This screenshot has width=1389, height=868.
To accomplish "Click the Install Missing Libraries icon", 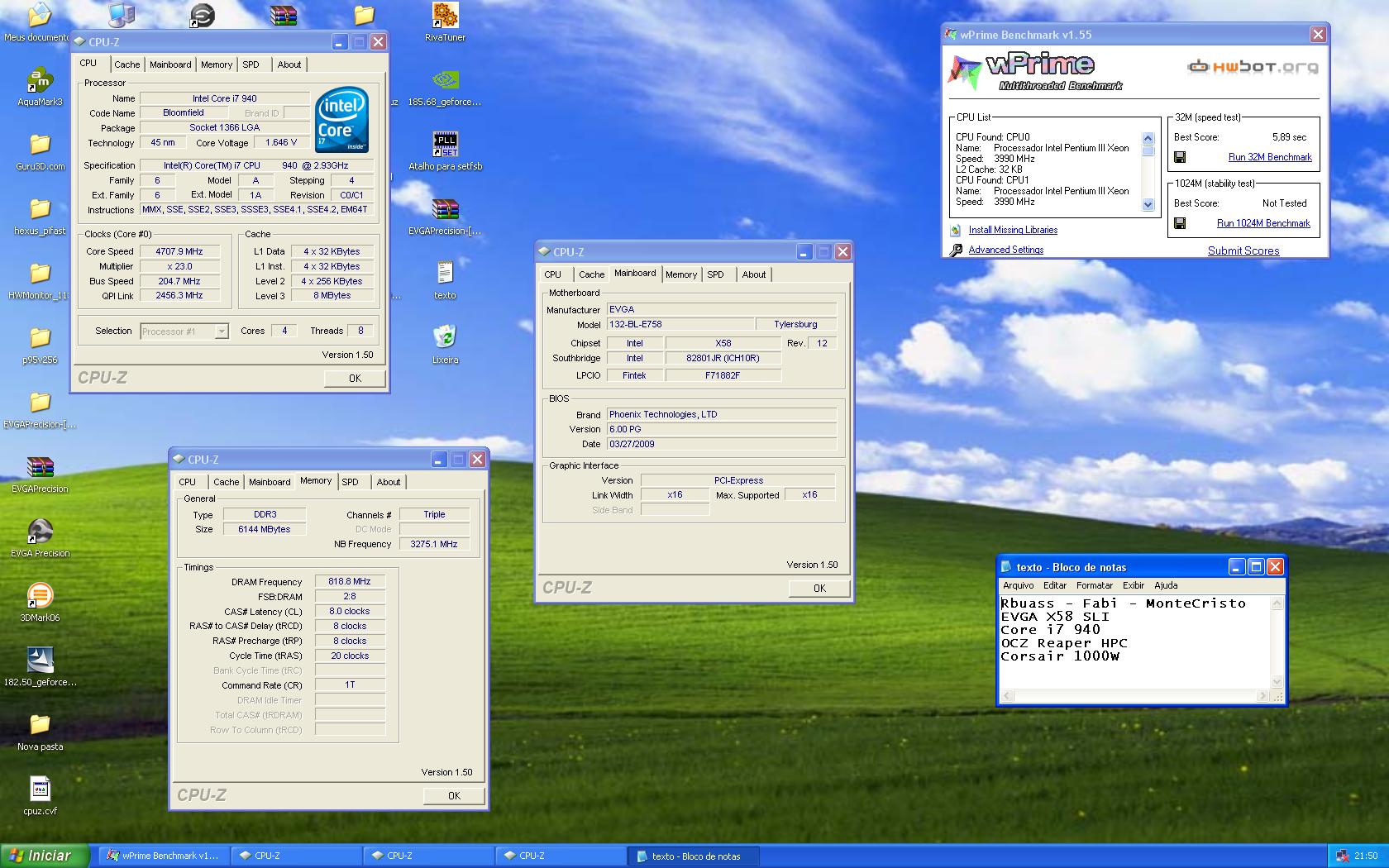I will pyautogui.click(x=956, y=231).
